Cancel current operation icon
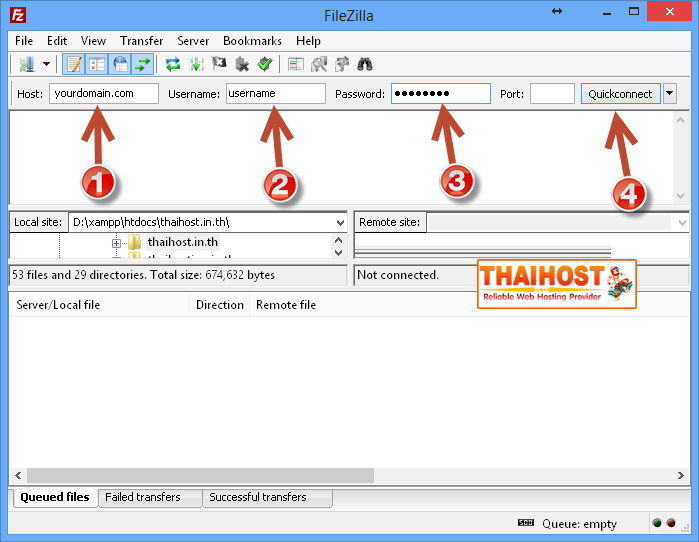This screenshot has width=699, height=542. pyautogui.click(x=219, y=64)
